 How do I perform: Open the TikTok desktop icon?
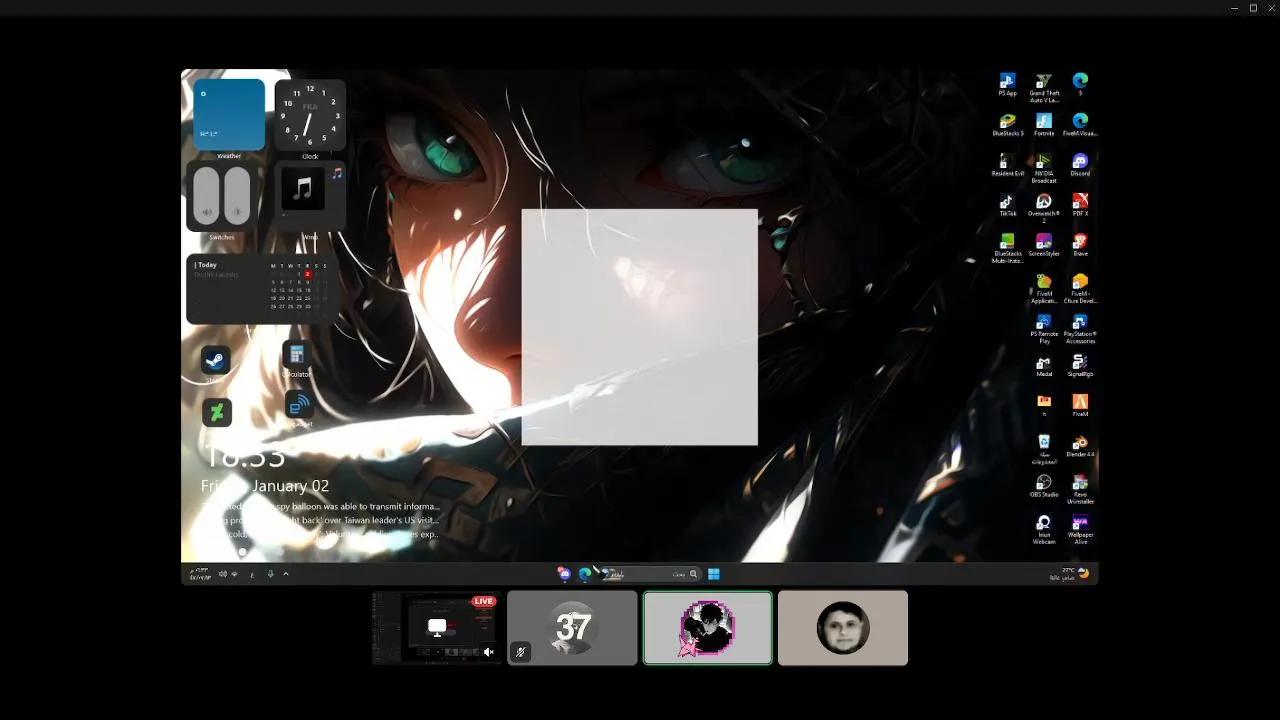(x=1007, y=205)
